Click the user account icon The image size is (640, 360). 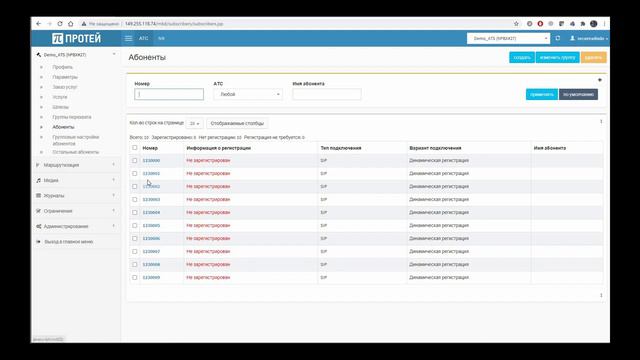(572, 38)
